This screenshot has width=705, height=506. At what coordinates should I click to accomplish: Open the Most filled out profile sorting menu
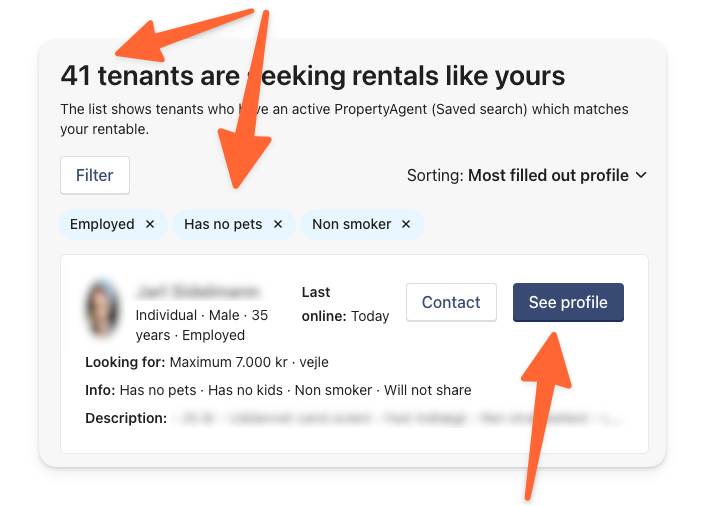tap(548, 175)
